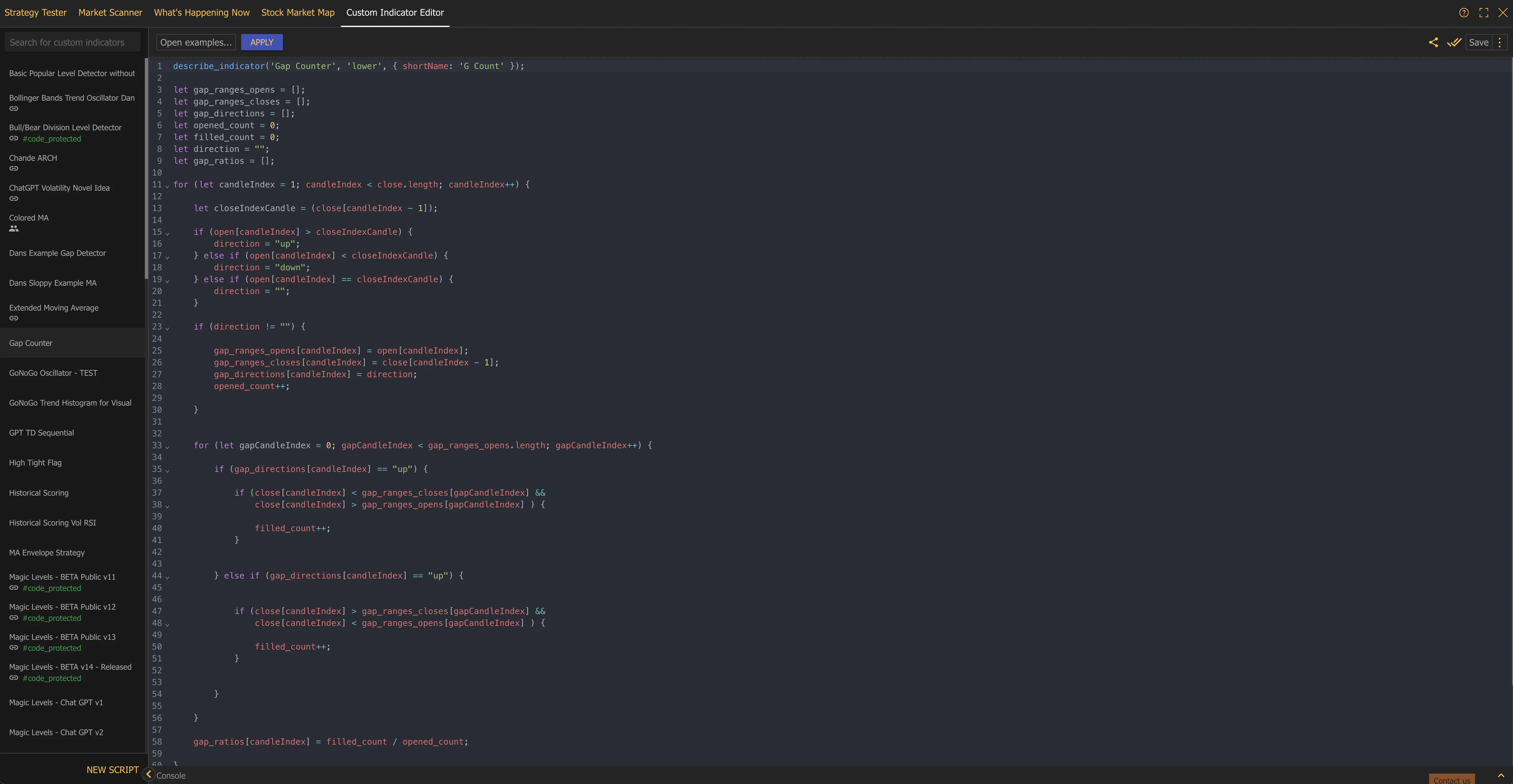Image resolution: width=1513 pixels, height=784 pixels.
Task: Click the double checkmark validate icon
Action: (1454, 42)
